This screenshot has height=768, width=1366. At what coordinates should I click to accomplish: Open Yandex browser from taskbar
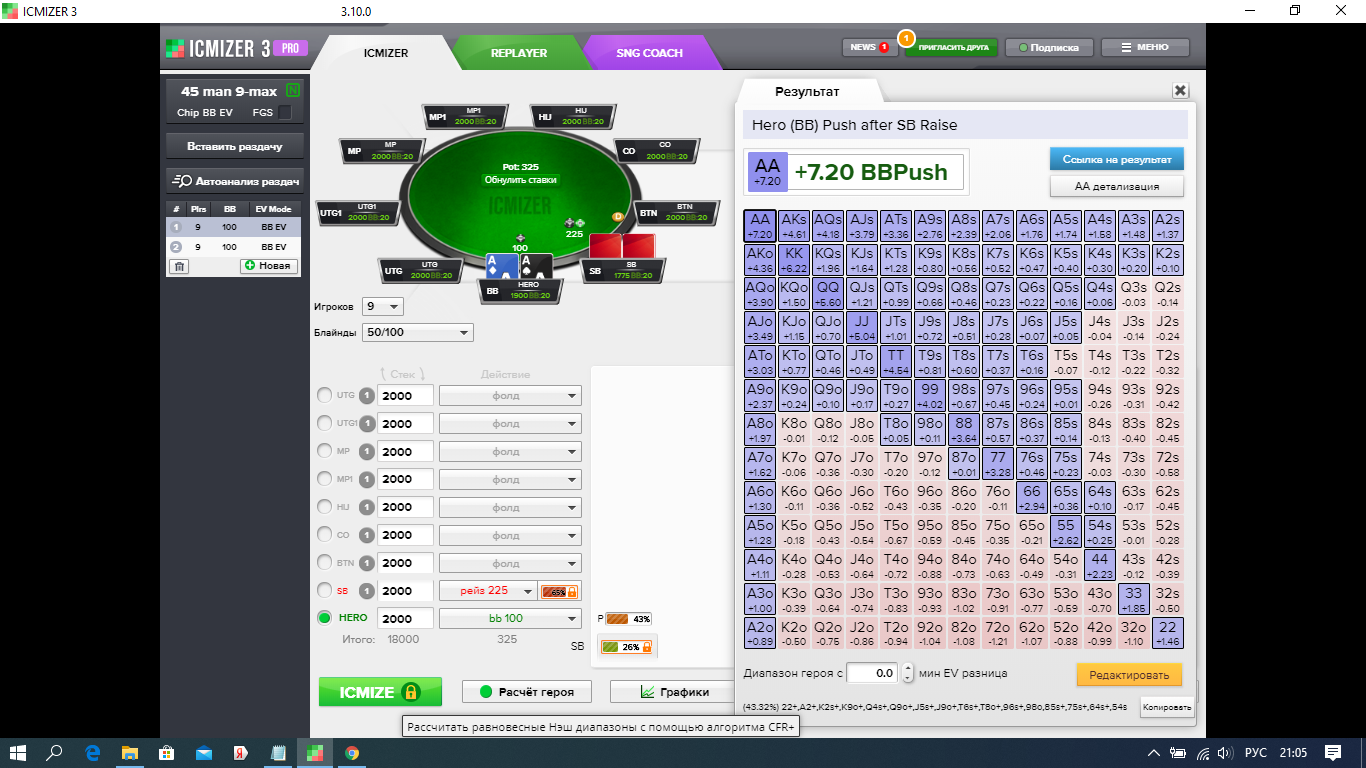(241, 752)
